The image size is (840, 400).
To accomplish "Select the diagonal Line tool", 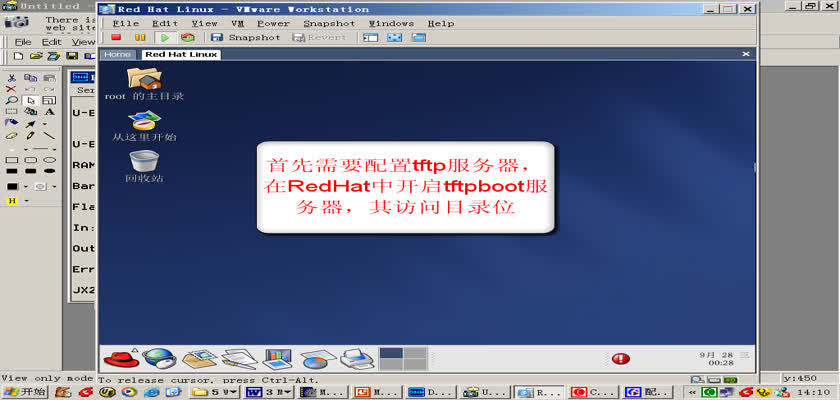I will click(x=49, y=135).
